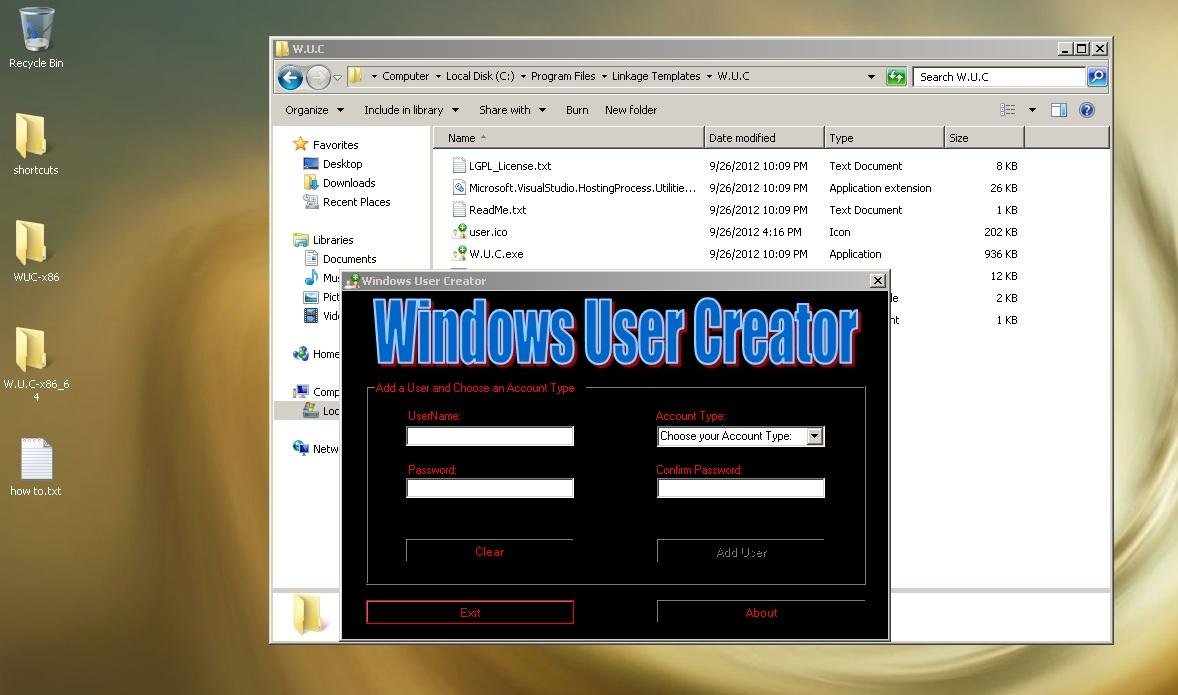Click the user.ico file icon

tap(459, 231)
